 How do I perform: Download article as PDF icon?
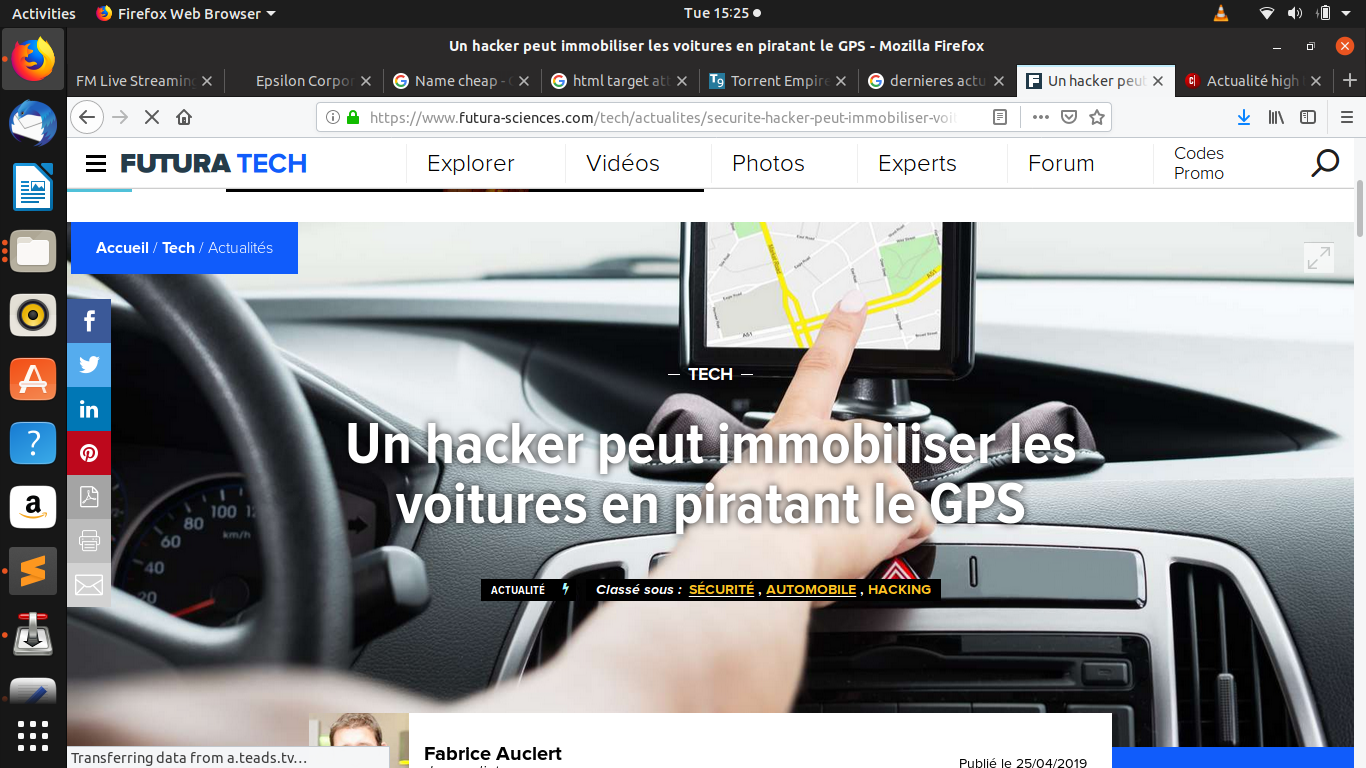click(x=89, y=497)
